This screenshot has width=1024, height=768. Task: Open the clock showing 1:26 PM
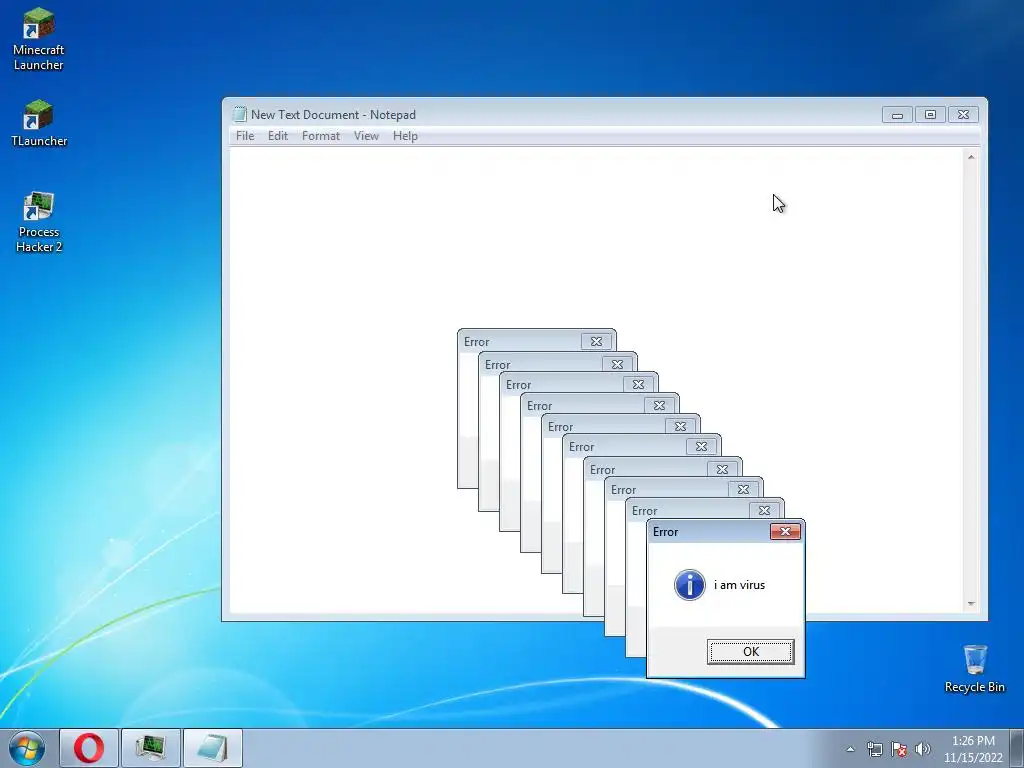coord(973,749)
